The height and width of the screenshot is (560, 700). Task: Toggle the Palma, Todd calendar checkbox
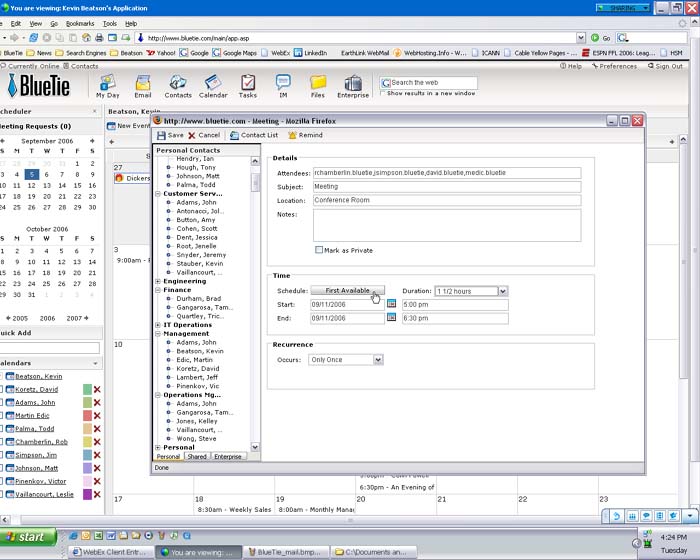(x=1, y=429)
